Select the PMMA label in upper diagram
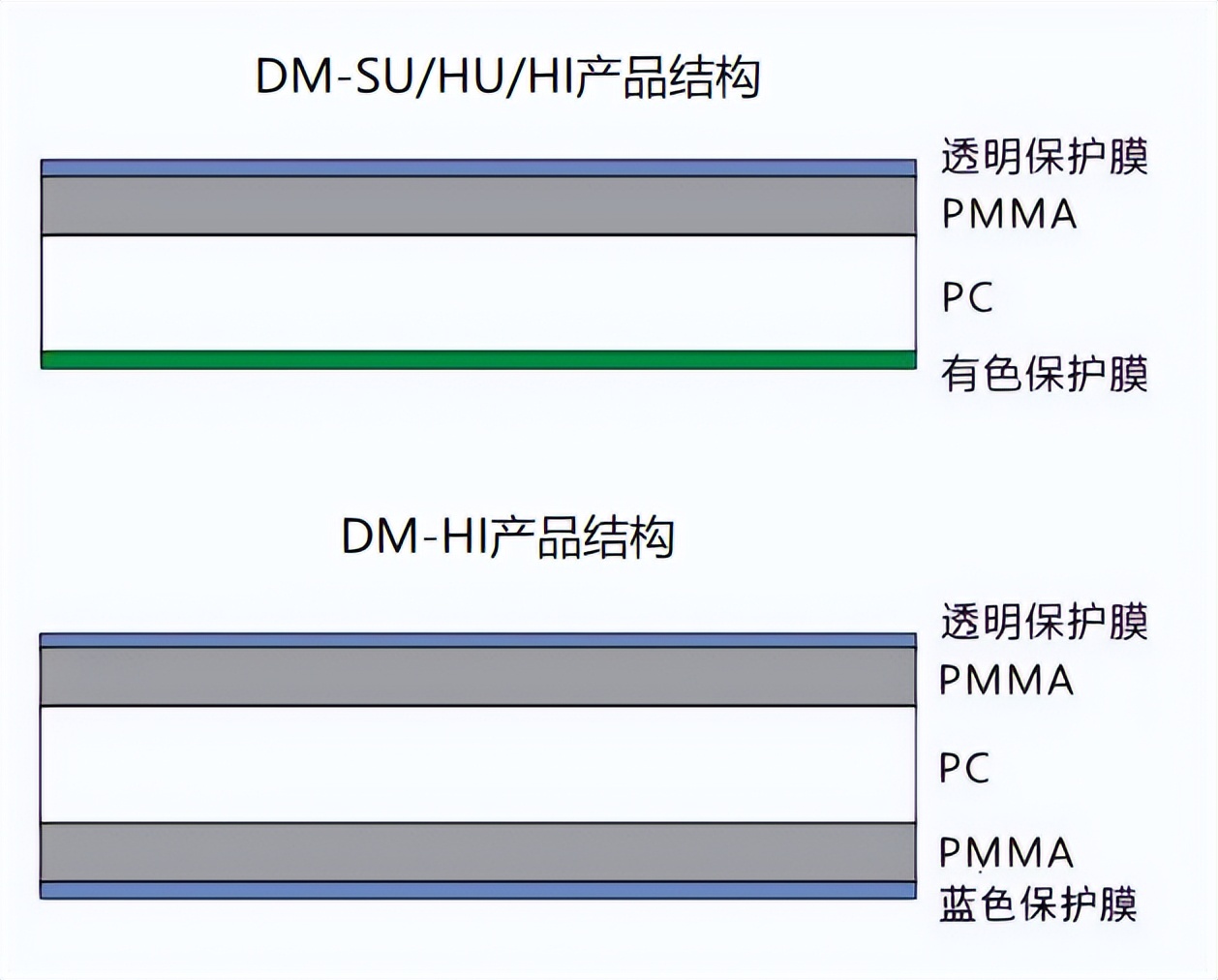Screen dimensions: 1218x980 [1009, 214]
